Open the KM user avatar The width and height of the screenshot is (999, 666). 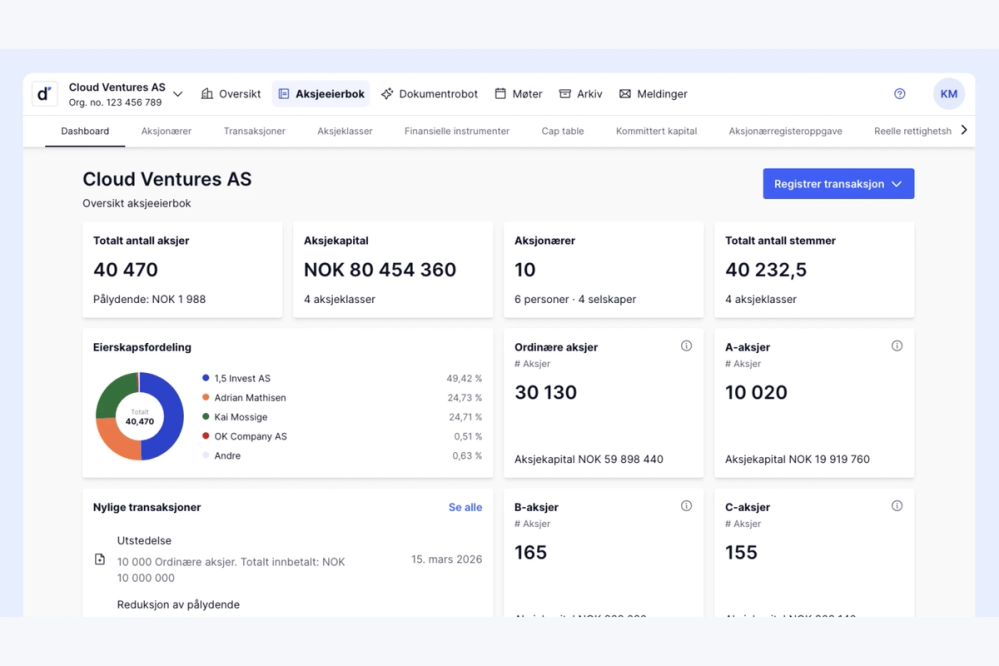tap(949, 94)
